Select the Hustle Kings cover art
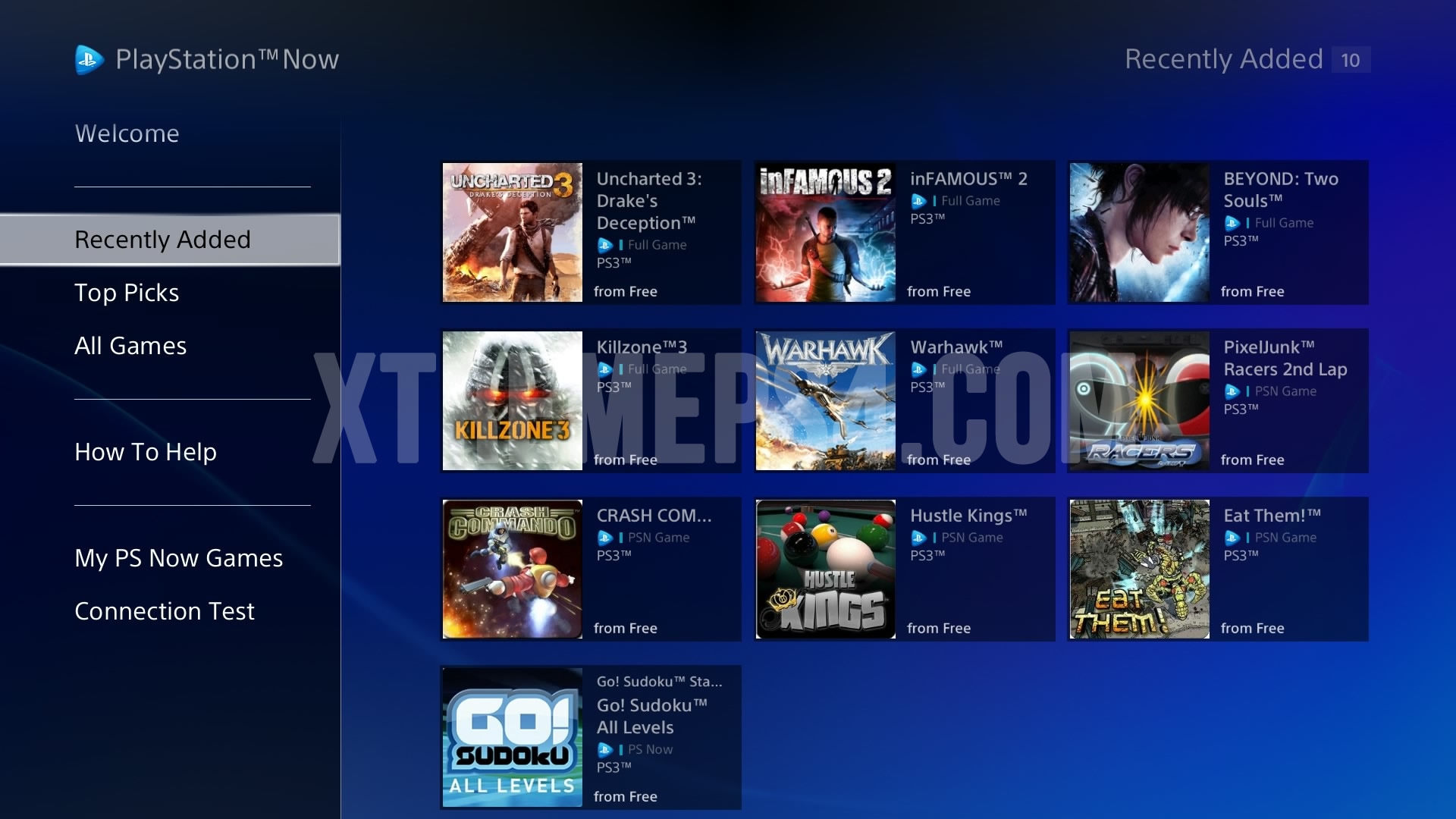The height and width of the screenshot is (819, 1456). pyautogui.click(x=825, y=569)
